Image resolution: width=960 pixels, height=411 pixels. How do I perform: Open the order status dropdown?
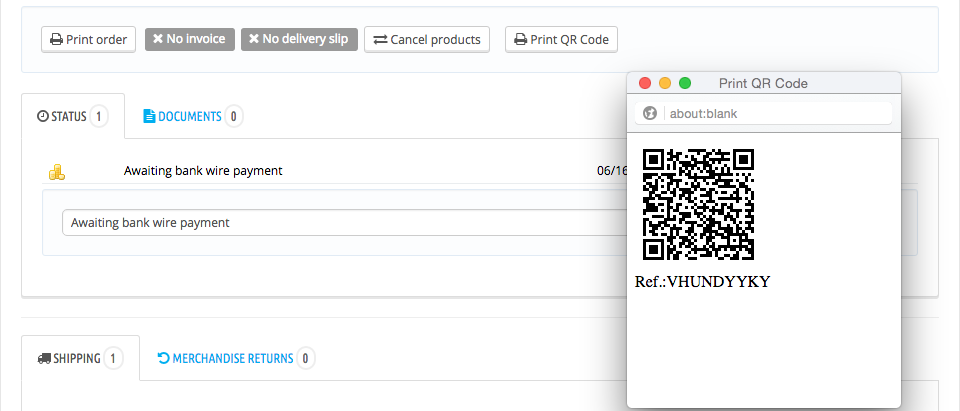[x=340, y=222]
